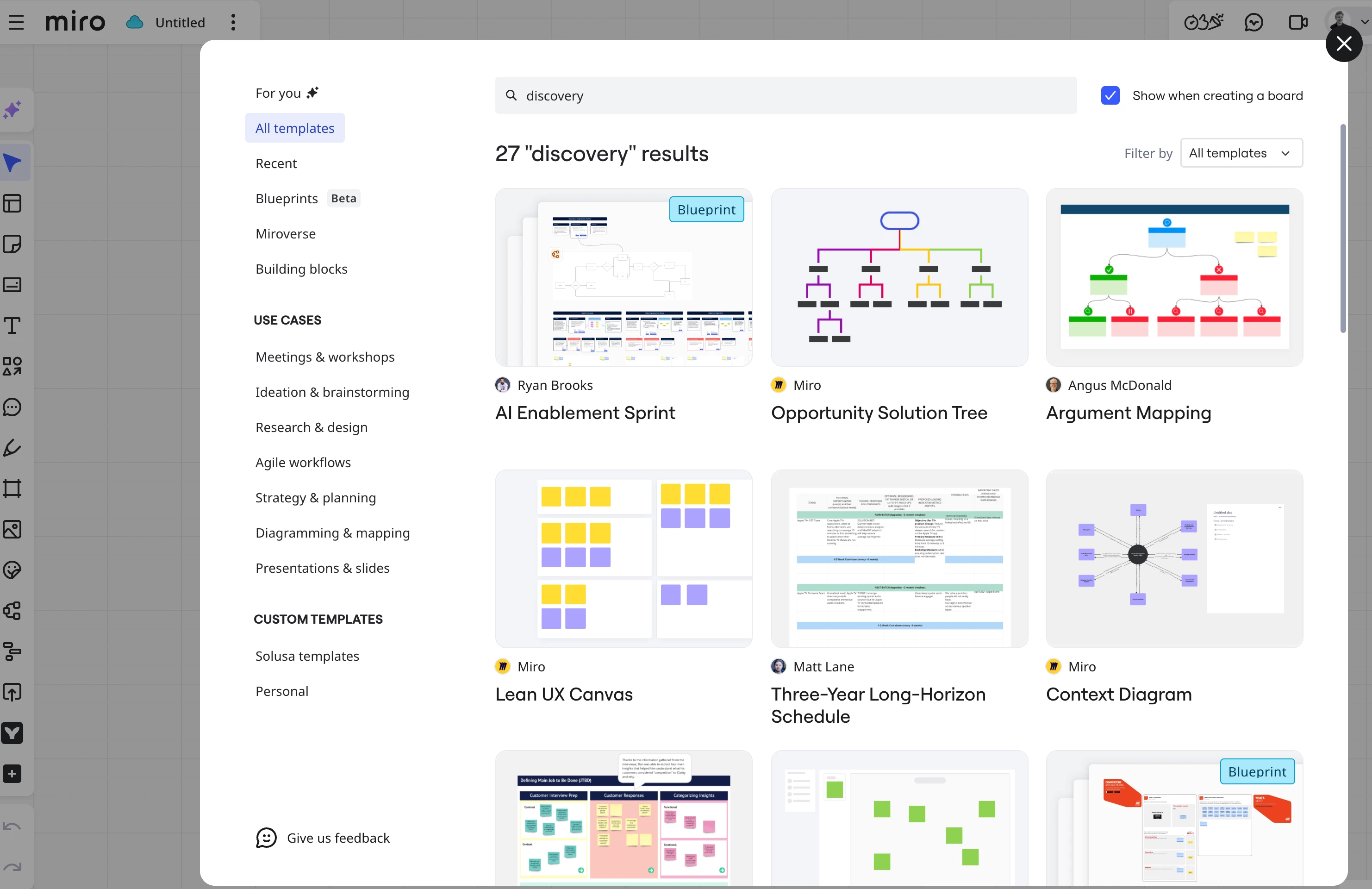The width and height of the screenshot is (1372, 889).
Task: Click the Miro AI sparkle icon
Action: pos(12,110)
